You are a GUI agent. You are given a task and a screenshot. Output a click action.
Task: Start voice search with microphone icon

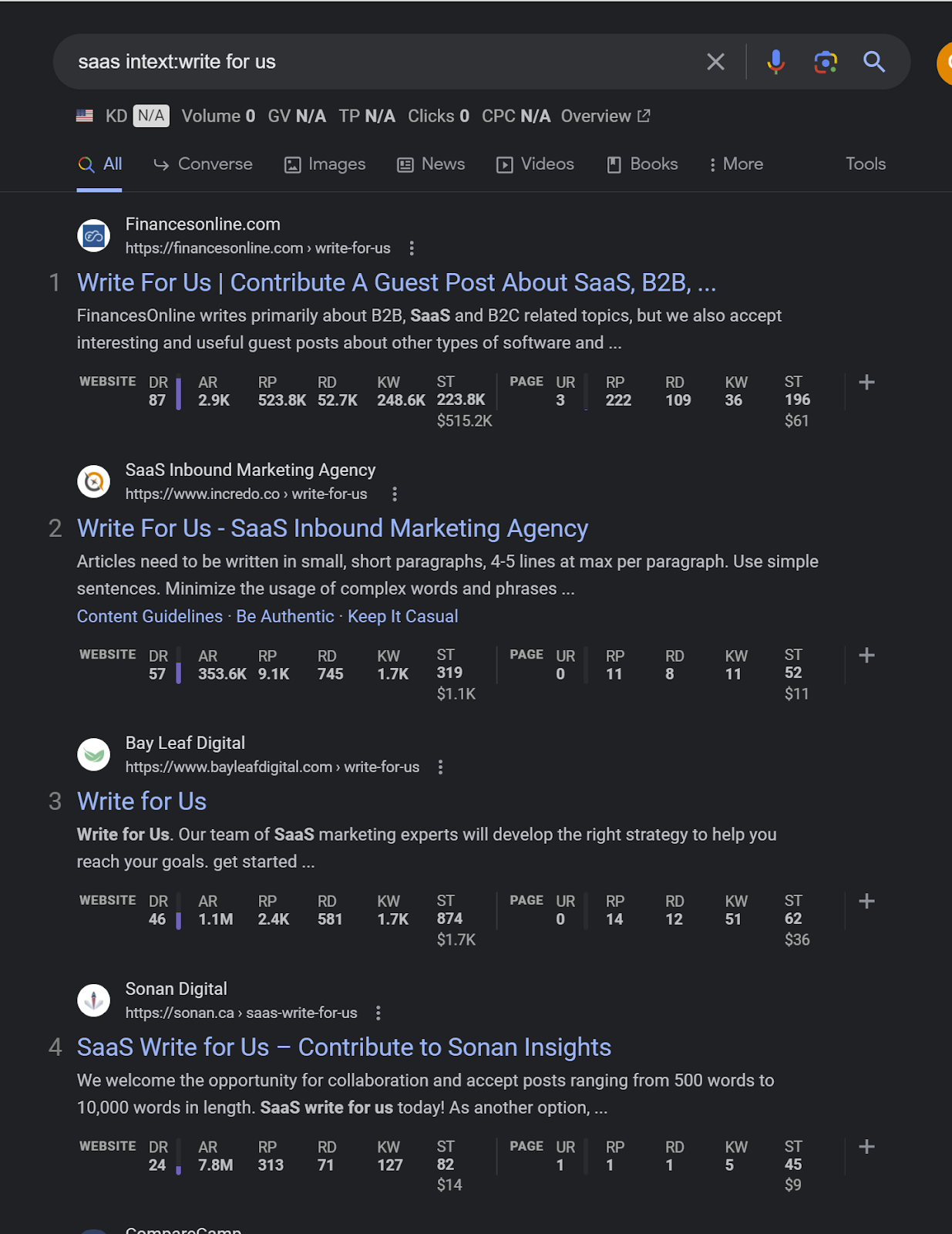pyautogui.click(x=775, y=62)
